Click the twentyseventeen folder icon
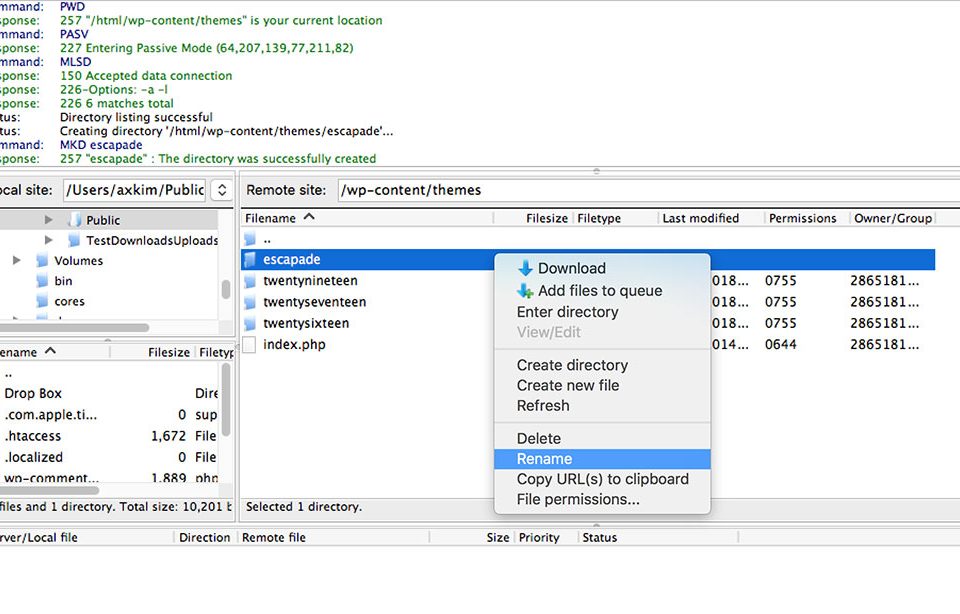 pyautogui.click(x=250, y=302)
